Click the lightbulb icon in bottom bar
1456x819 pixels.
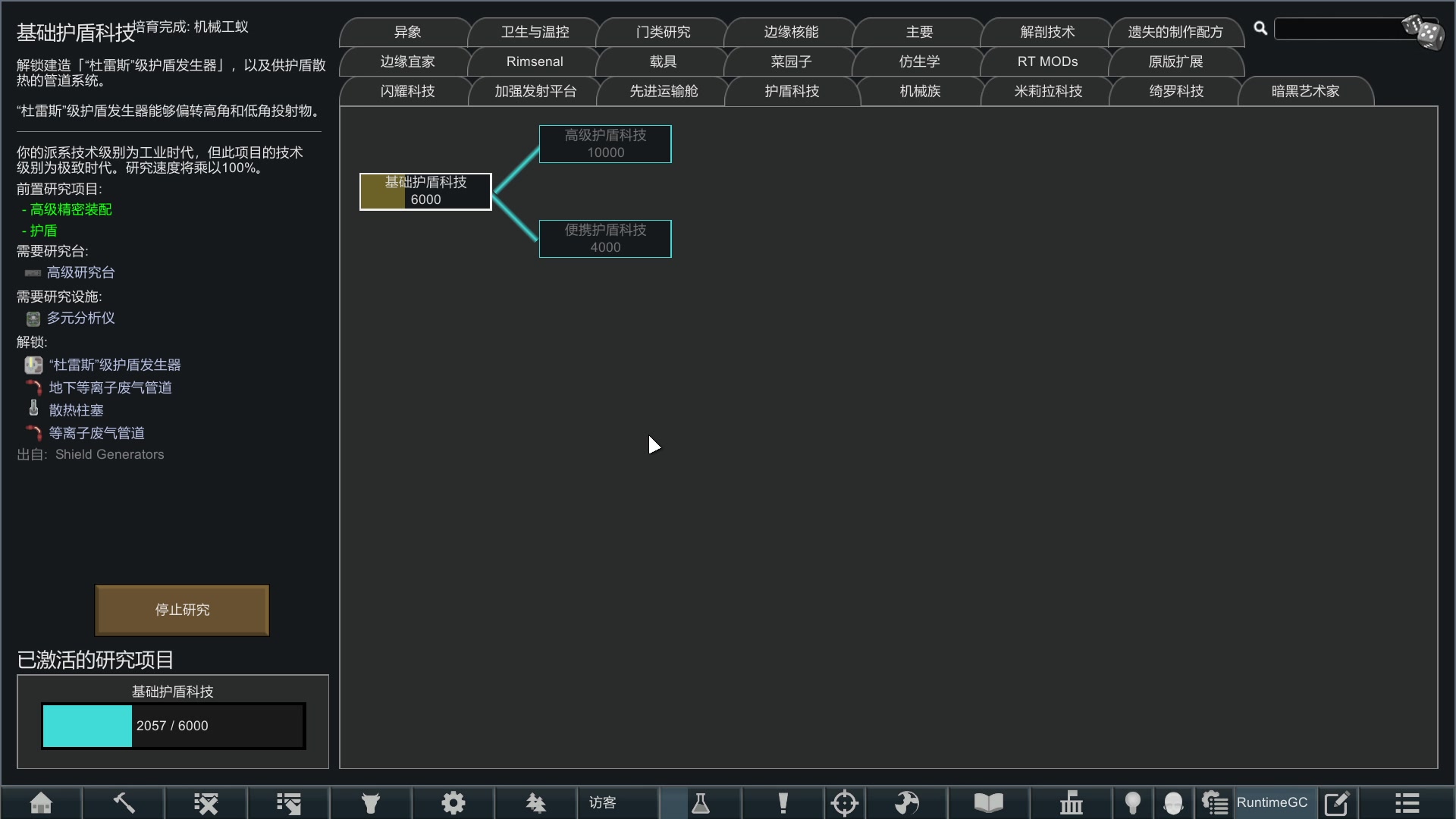(1132, 802)
